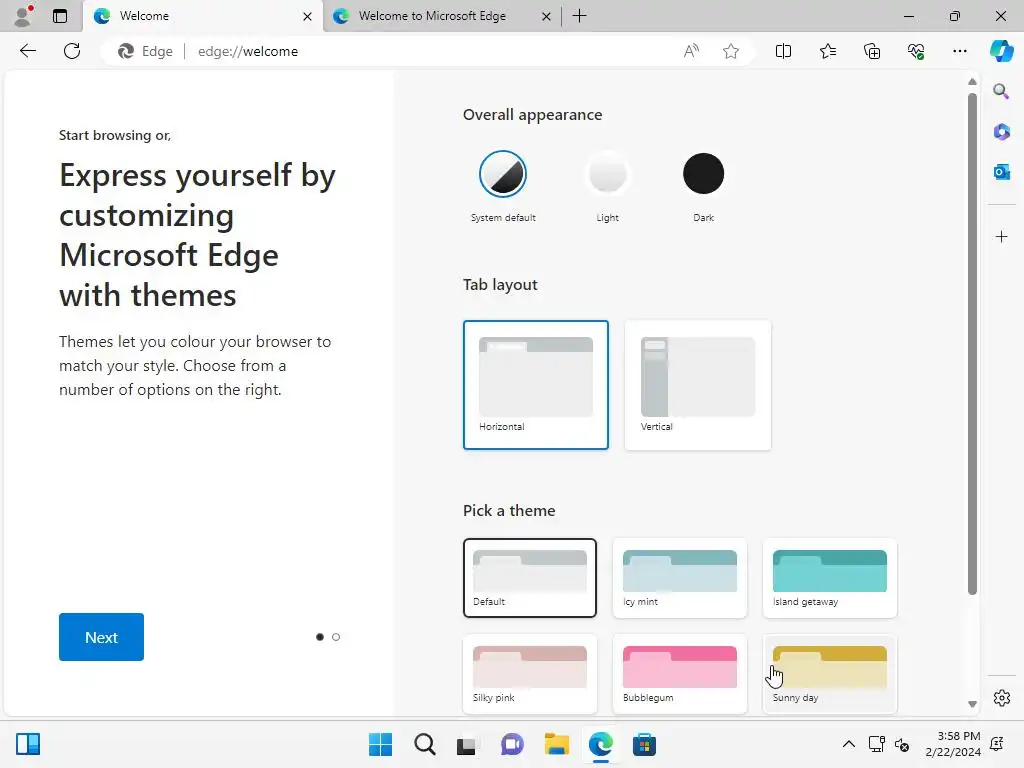Open Windows Start menu
The height and width of the screenshot is (768, 1024).
point(380,744)
